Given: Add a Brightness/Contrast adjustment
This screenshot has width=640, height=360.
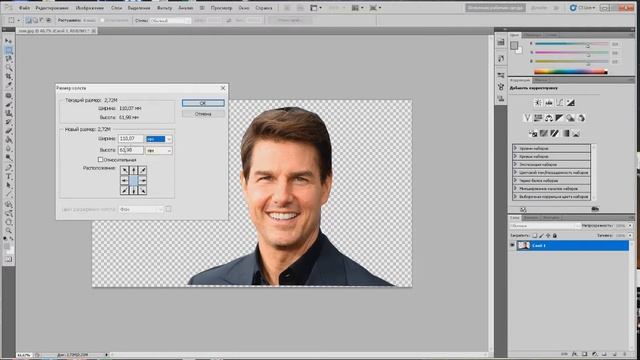Looking at the screenshot, I should click(538, 103).
